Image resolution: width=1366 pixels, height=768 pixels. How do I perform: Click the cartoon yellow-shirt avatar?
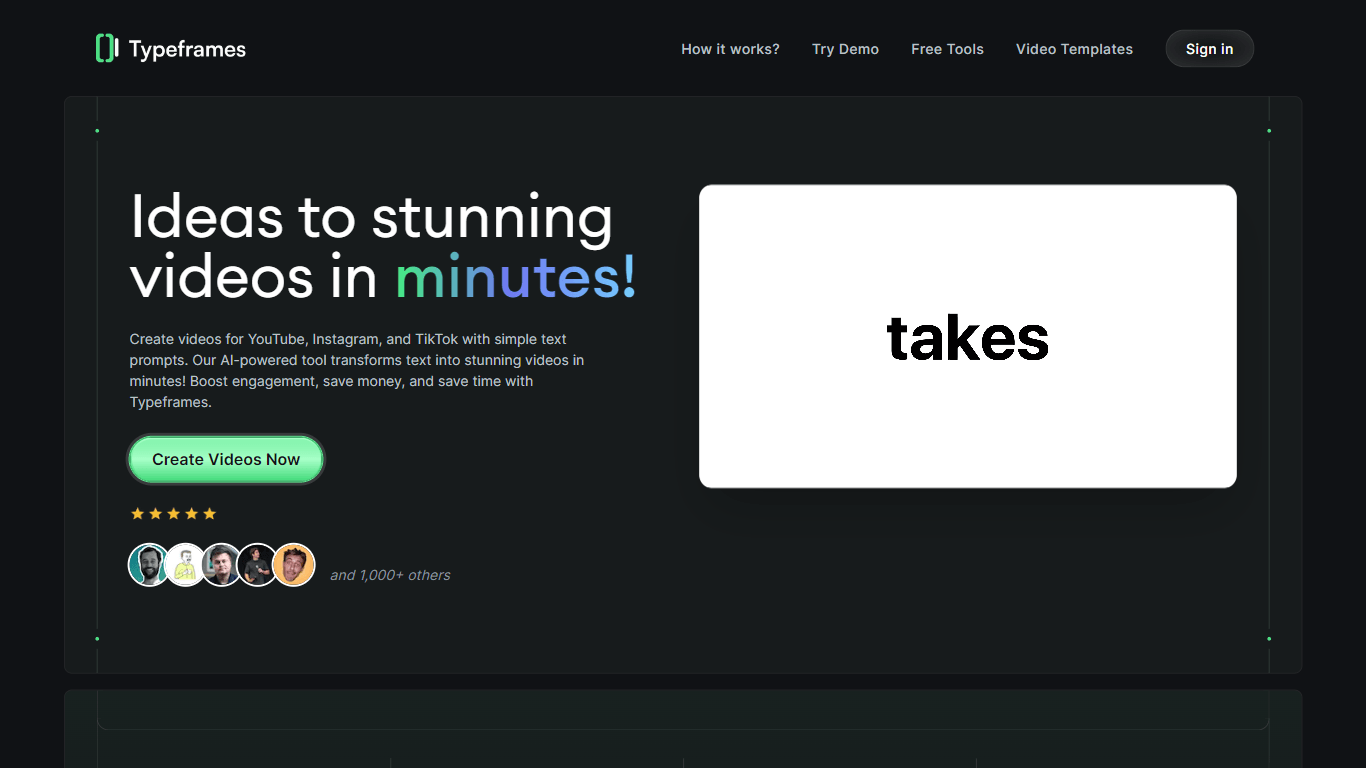[x=186, y=565]
